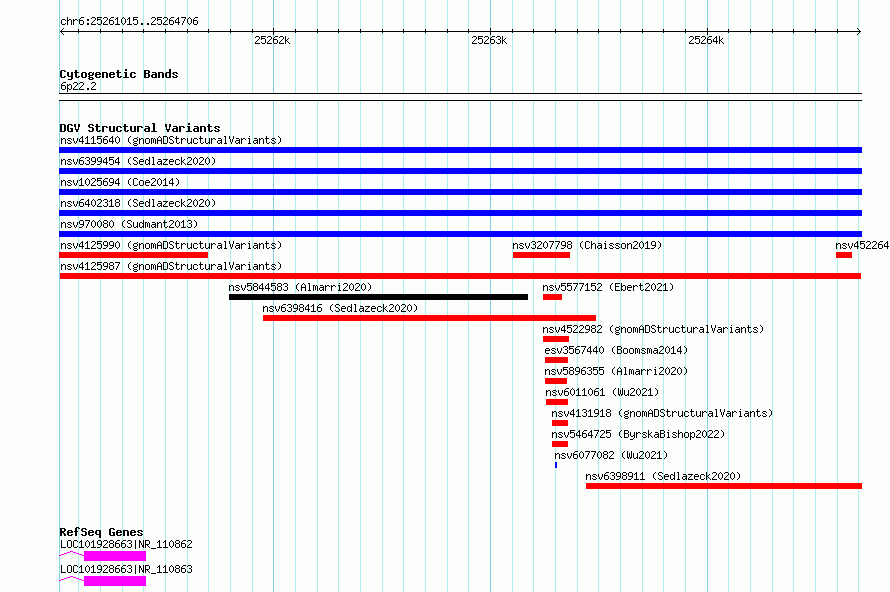Click the nsv4115640 gnomADStructuralVariants label

[171, 140]
